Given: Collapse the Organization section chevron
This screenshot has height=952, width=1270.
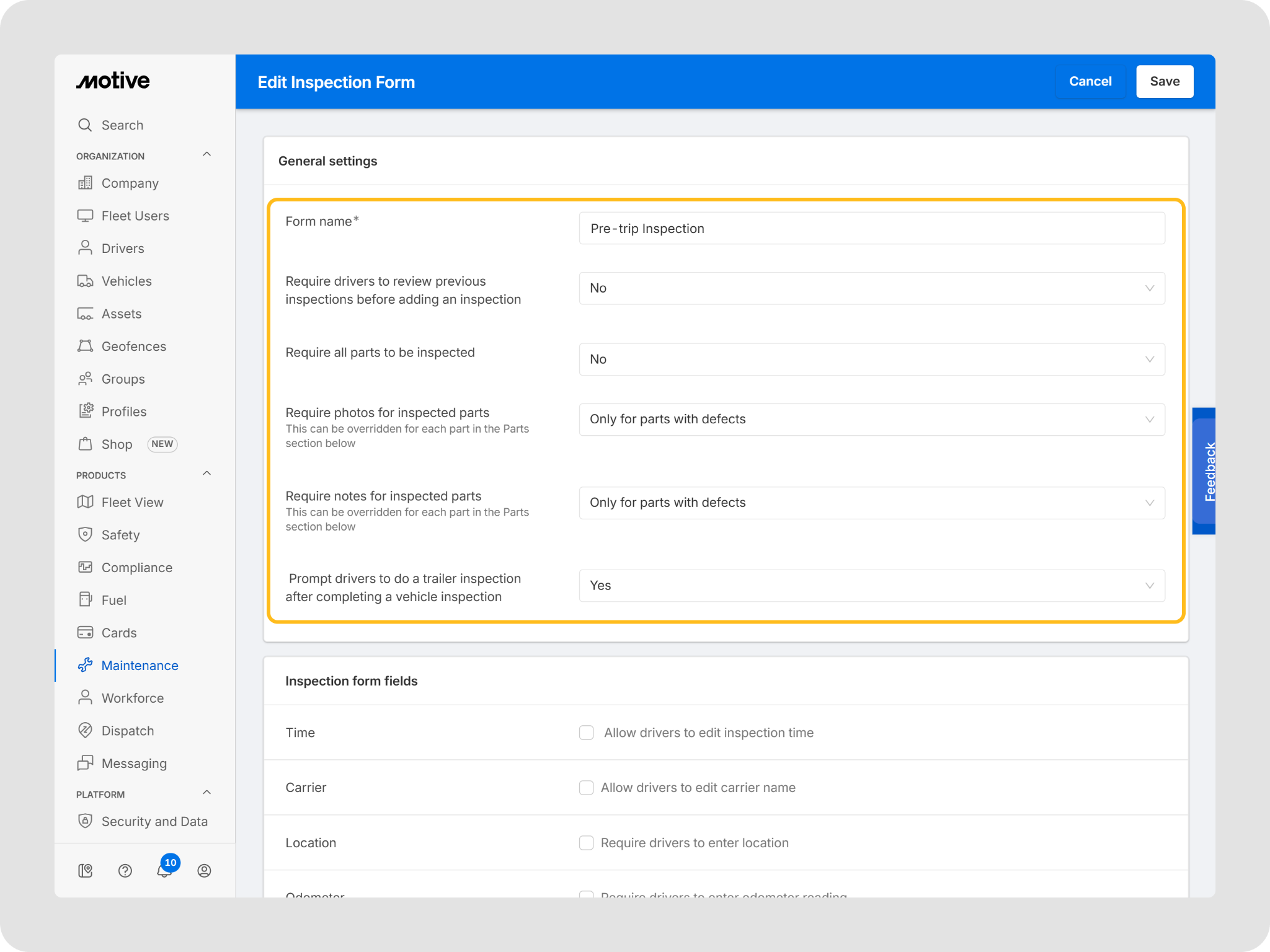Looking at the screenshot, I should coord(207,154).
